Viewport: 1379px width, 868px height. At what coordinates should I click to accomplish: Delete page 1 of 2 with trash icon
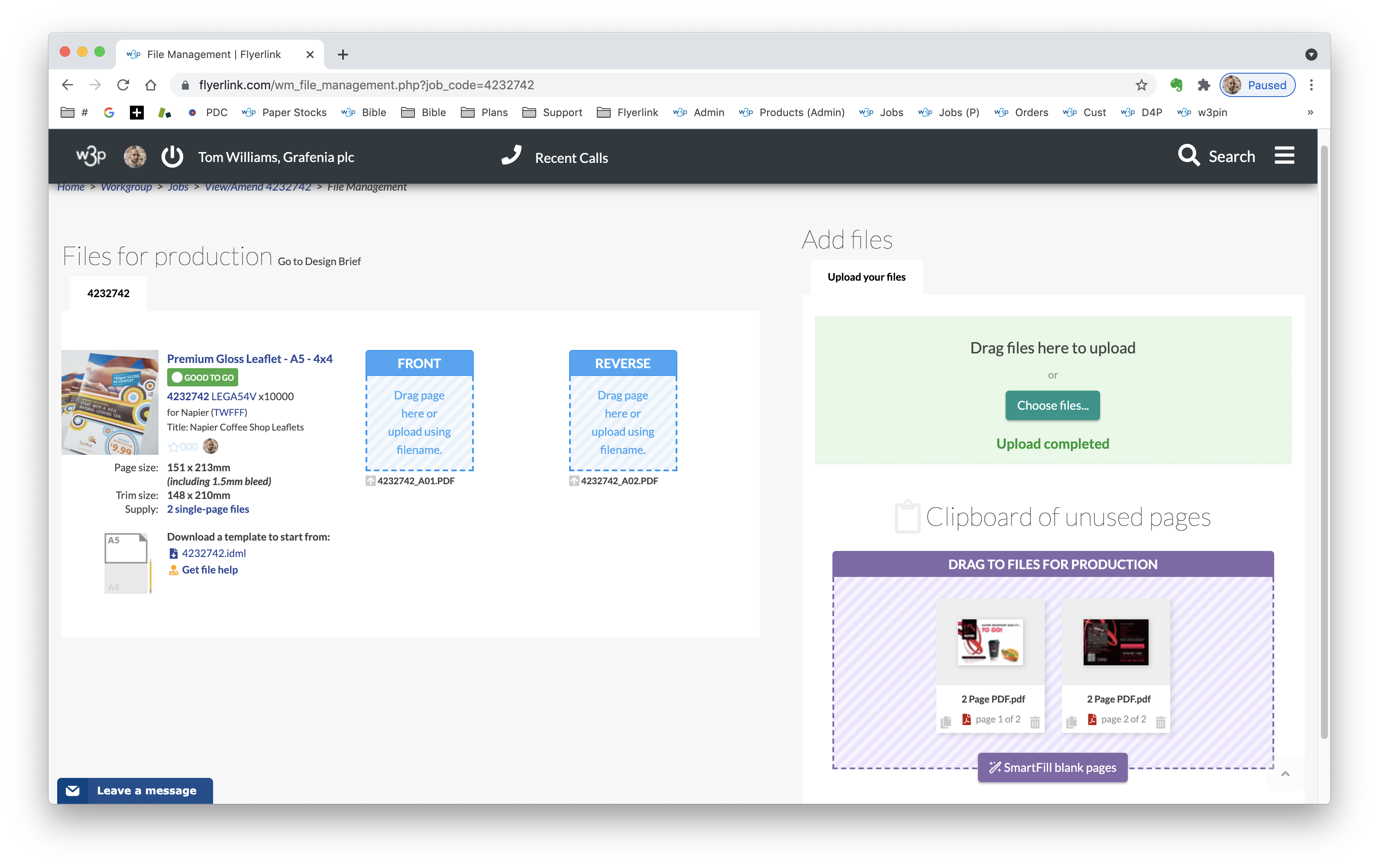(x=1035, y=722)
